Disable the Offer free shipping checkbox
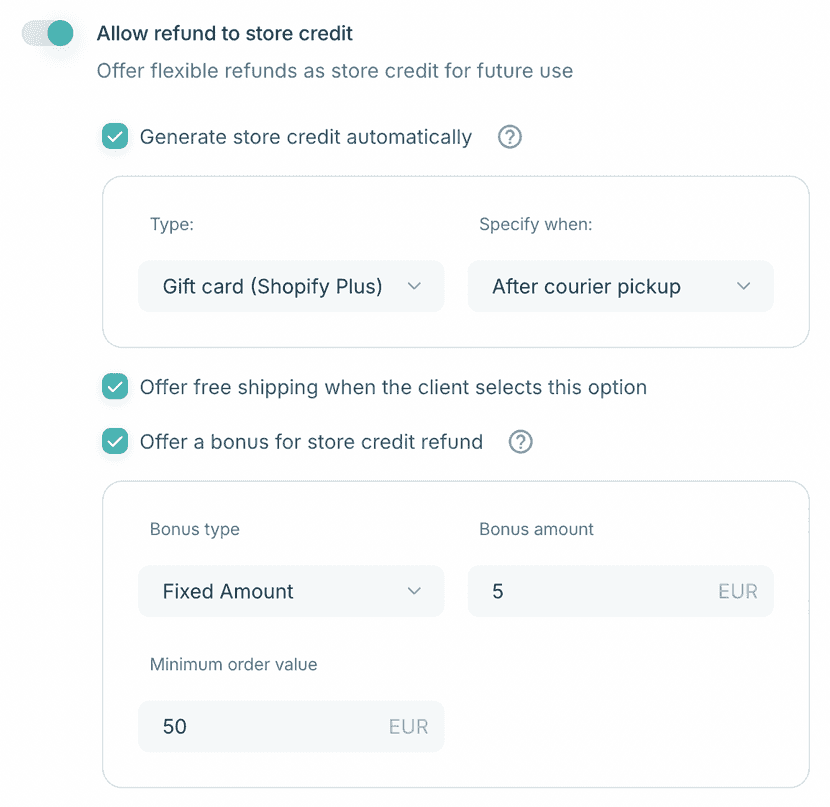This screenshot has width=830, height=807. pyautogui.click(x=116, y=387)
